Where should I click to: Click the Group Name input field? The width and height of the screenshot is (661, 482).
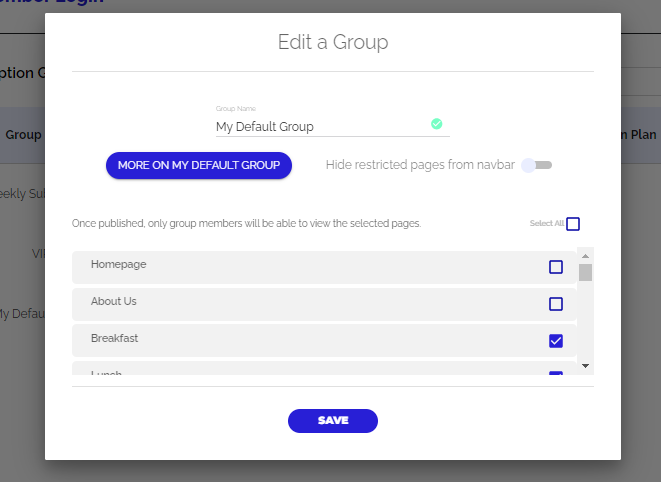point(320,127)
